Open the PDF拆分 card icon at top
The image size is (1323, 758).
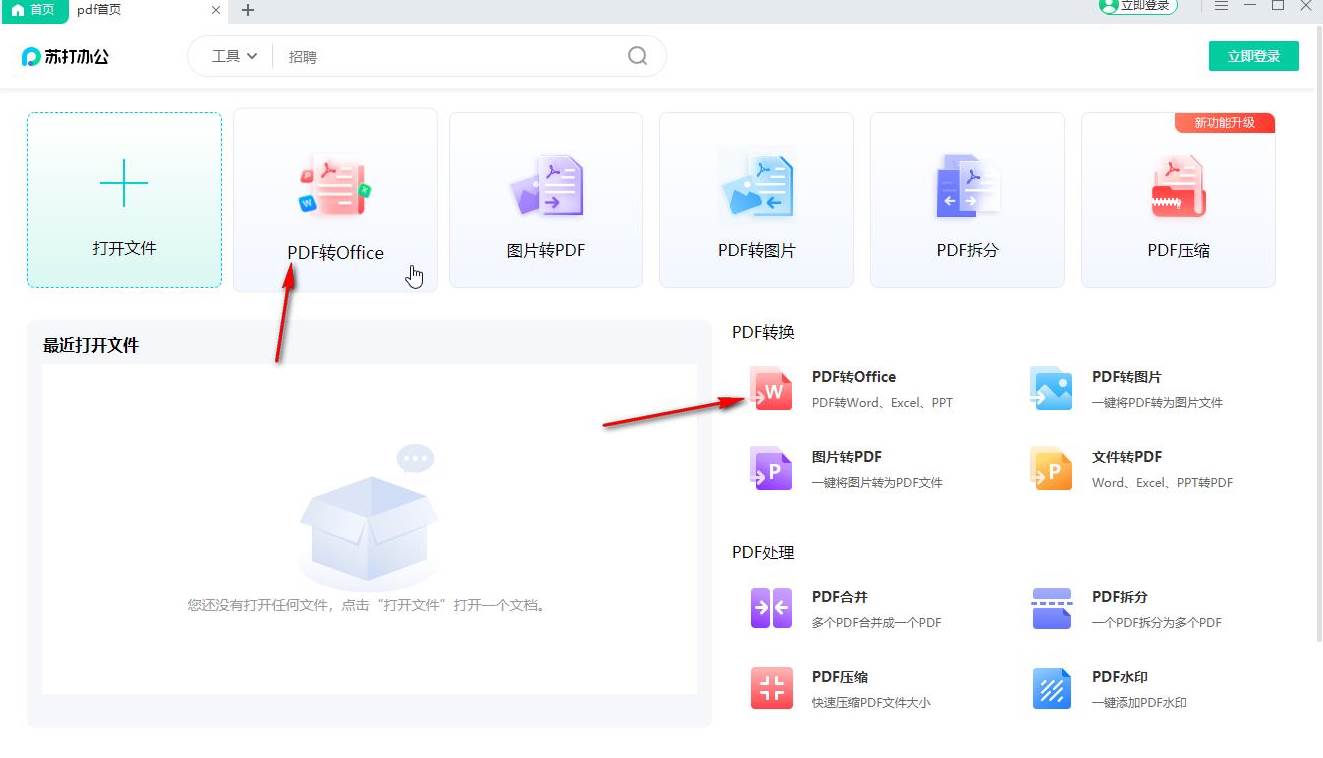[967, 186]
